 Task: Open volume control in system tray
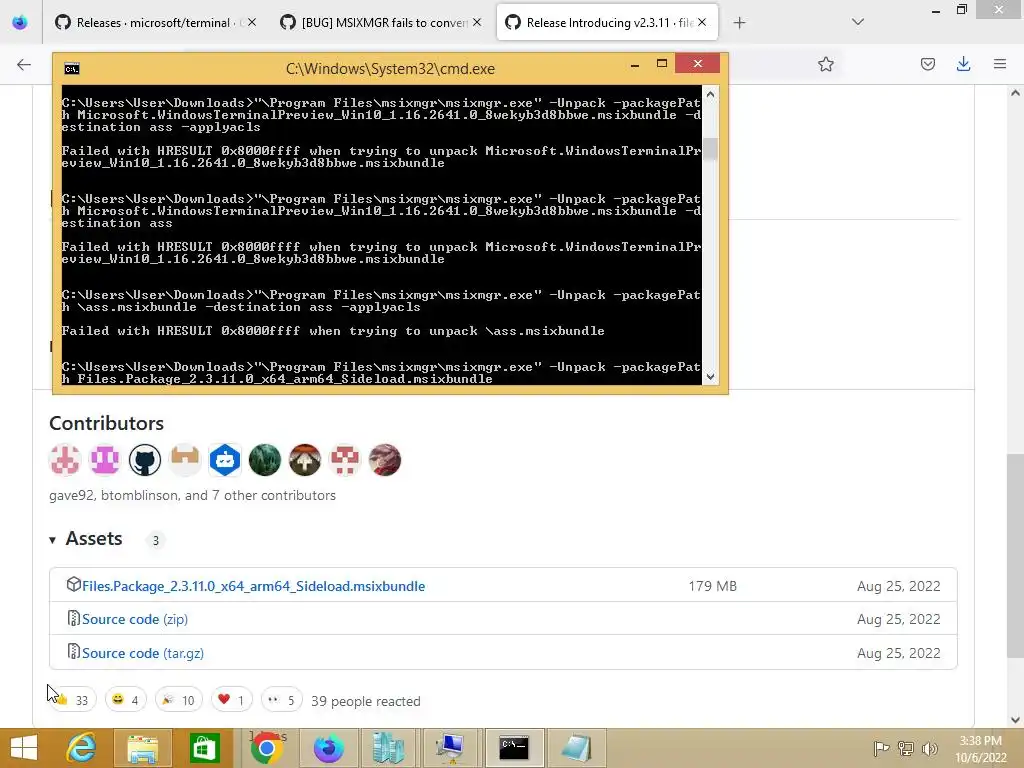(x=930, y=748)
